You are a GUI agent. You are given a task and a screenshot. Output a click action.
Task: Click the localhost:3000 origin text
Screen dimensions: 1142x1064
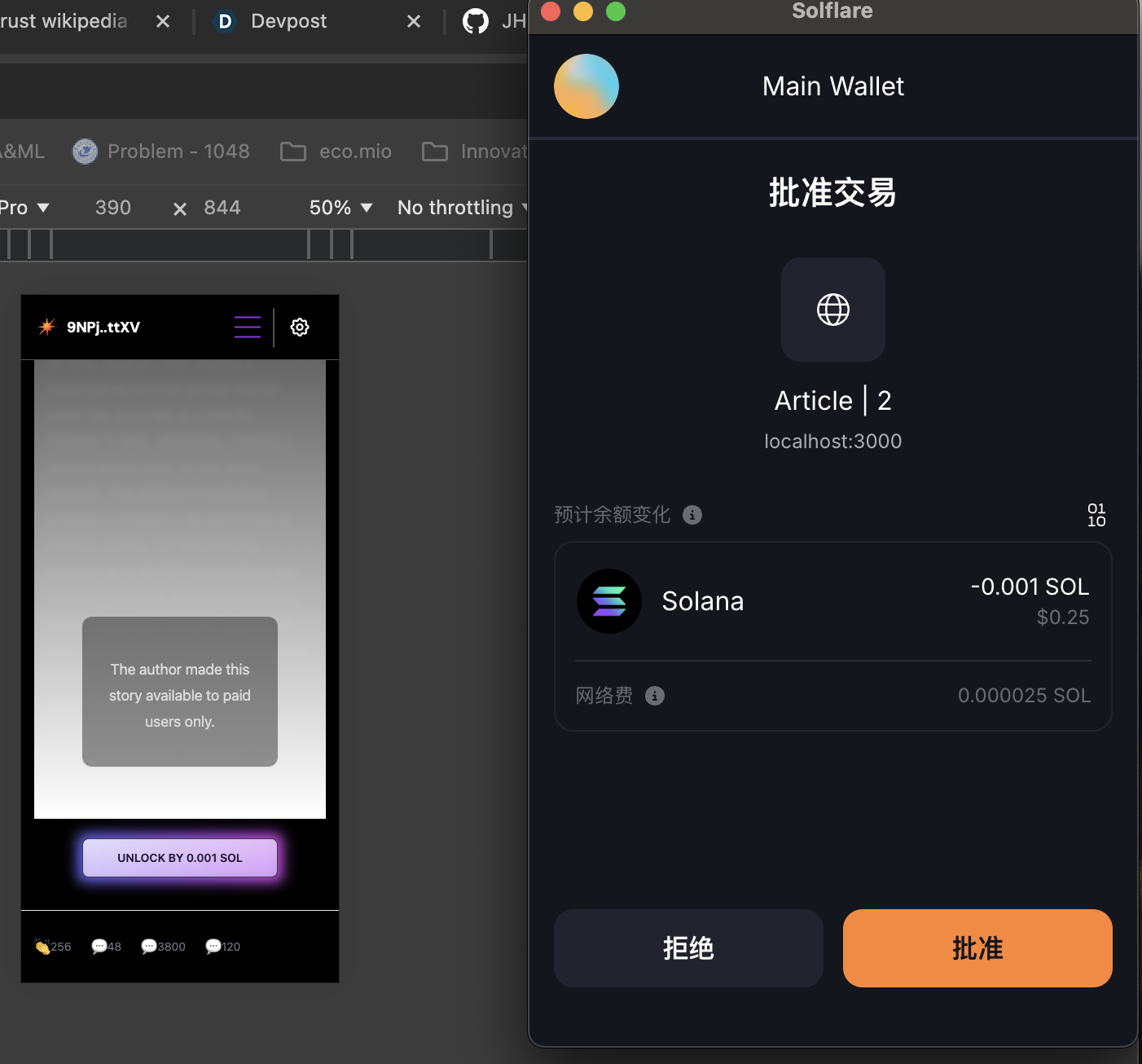tap(833, 442)
